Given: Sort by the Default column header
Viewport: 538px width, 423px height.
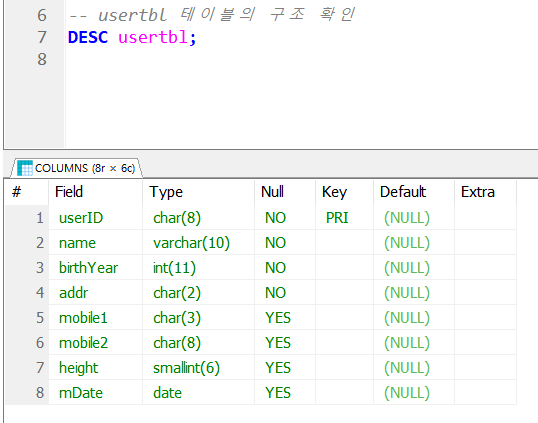Looking at the screenshot, I should click(414, 192).
